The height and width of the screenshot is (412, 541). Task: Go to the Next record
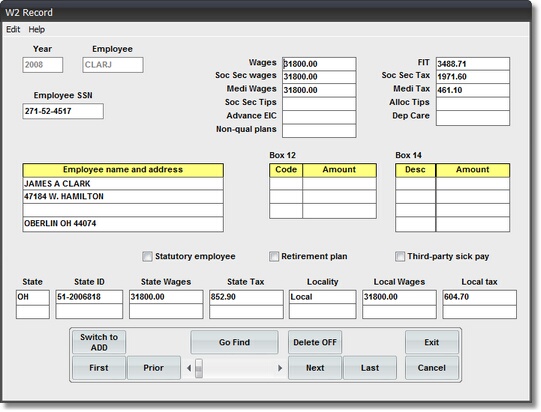click(x=315, y=368)
